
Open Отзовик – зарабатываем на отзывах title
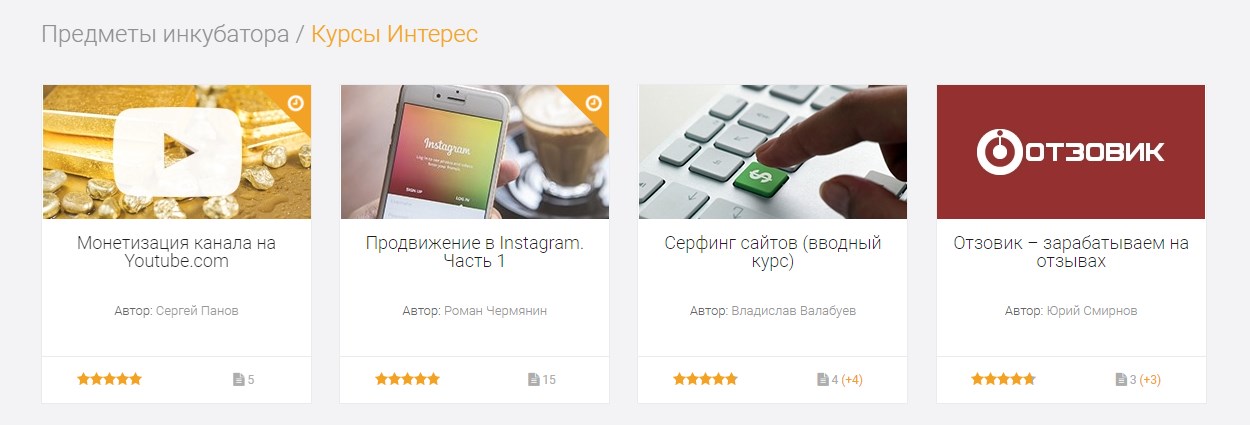(x=1071, y=252)
